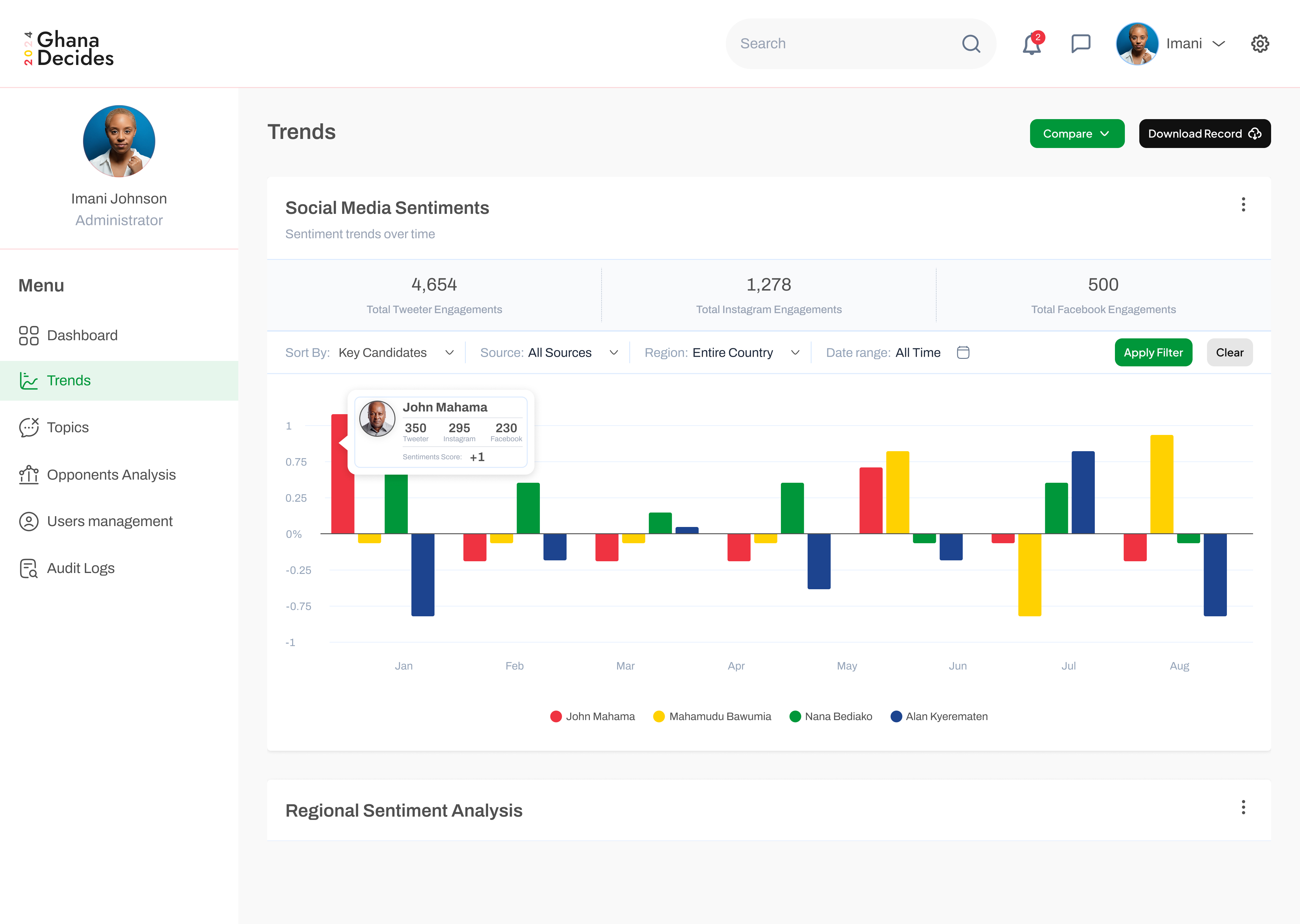This screenshot has width=1300, height=924.
Task: Click the search magnifier icon
Action: pyautogui.click(x=971, y=44)
